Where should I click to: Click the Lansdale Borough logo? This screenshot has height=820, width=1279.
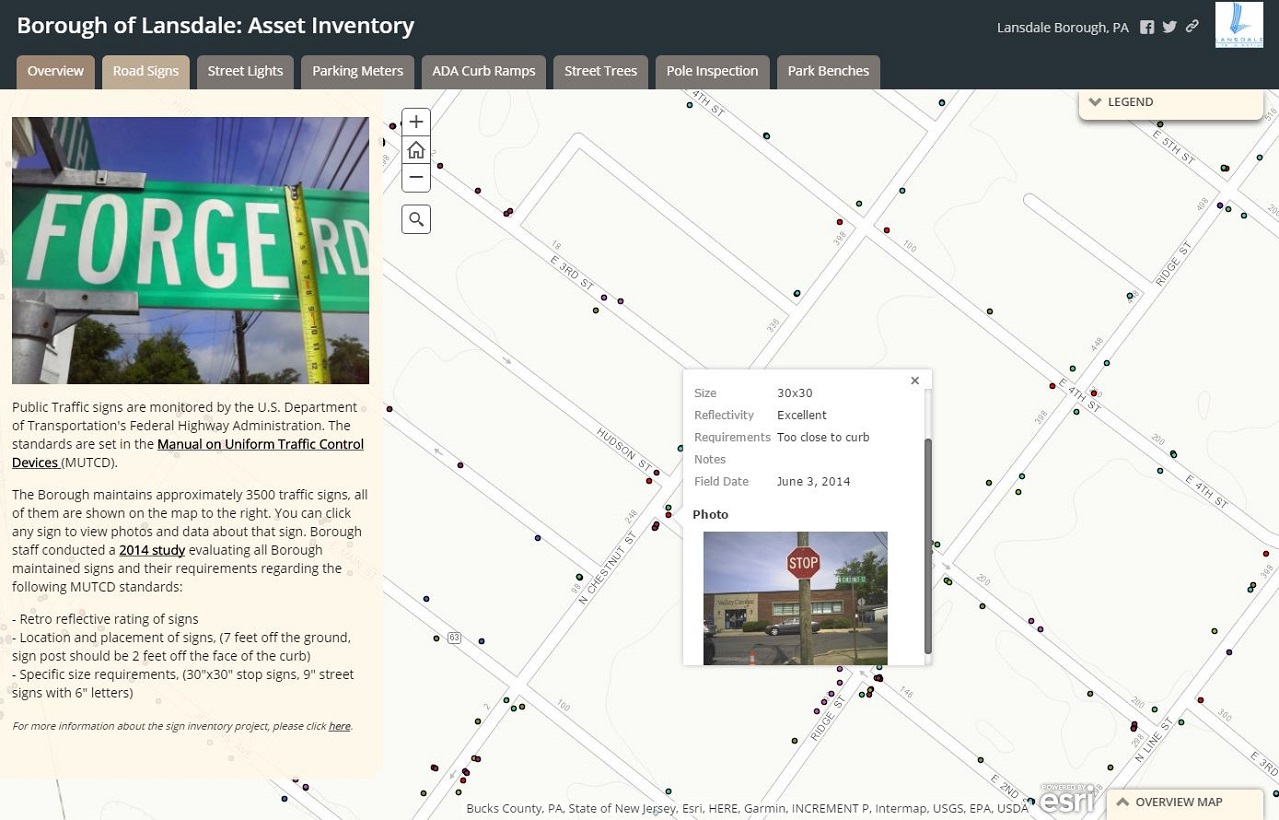(x=1238, y=27)
